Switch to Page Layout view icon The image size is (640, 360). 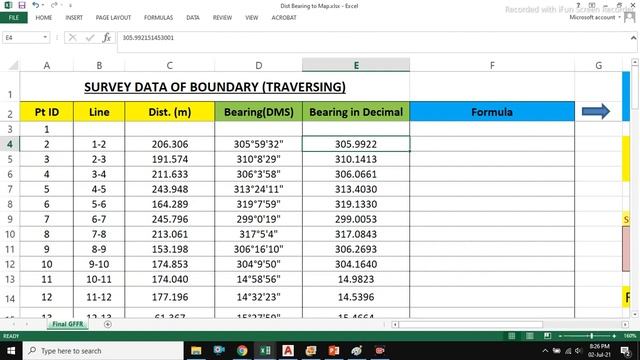point(529,336)
